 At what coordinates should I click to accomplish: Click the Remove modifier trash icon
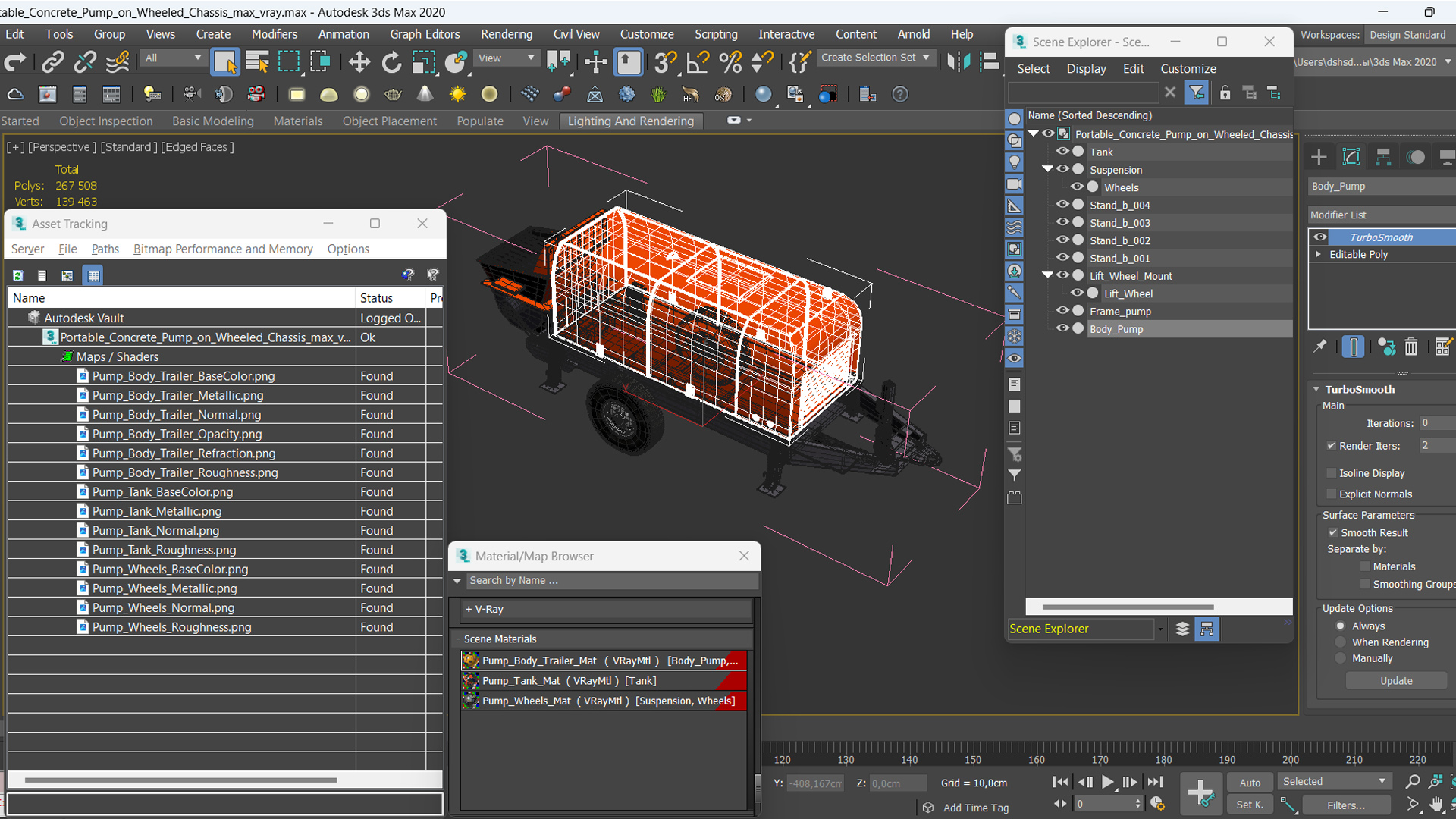(1410, 347)
